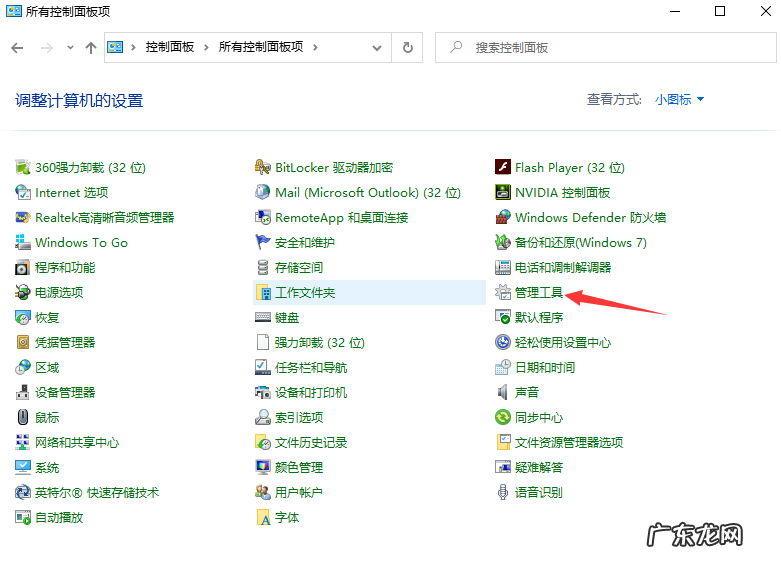Click the 鼠标 mouse icon
Screen dimensions: 781x564
click(x=23, y=418)
